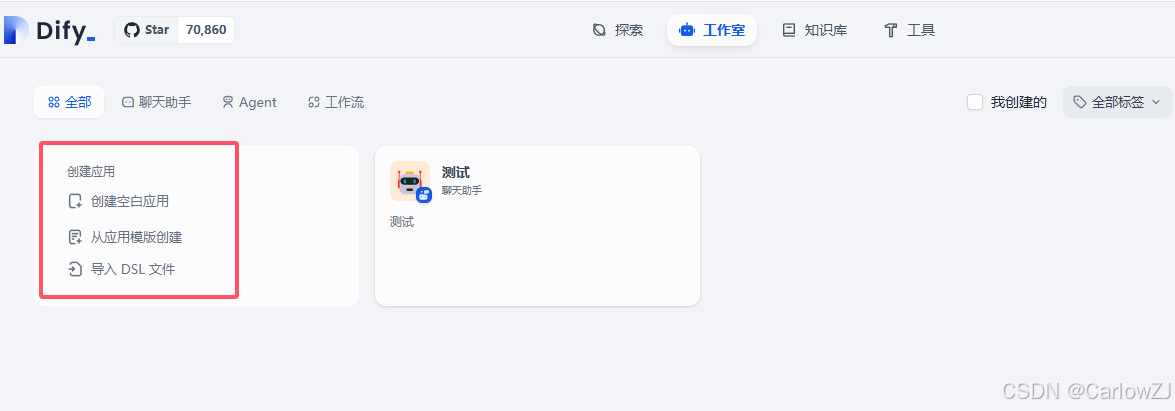The image size is (1175, 411).
Task: Click the tag icon in 全部标签
Action: [1079, 102]
